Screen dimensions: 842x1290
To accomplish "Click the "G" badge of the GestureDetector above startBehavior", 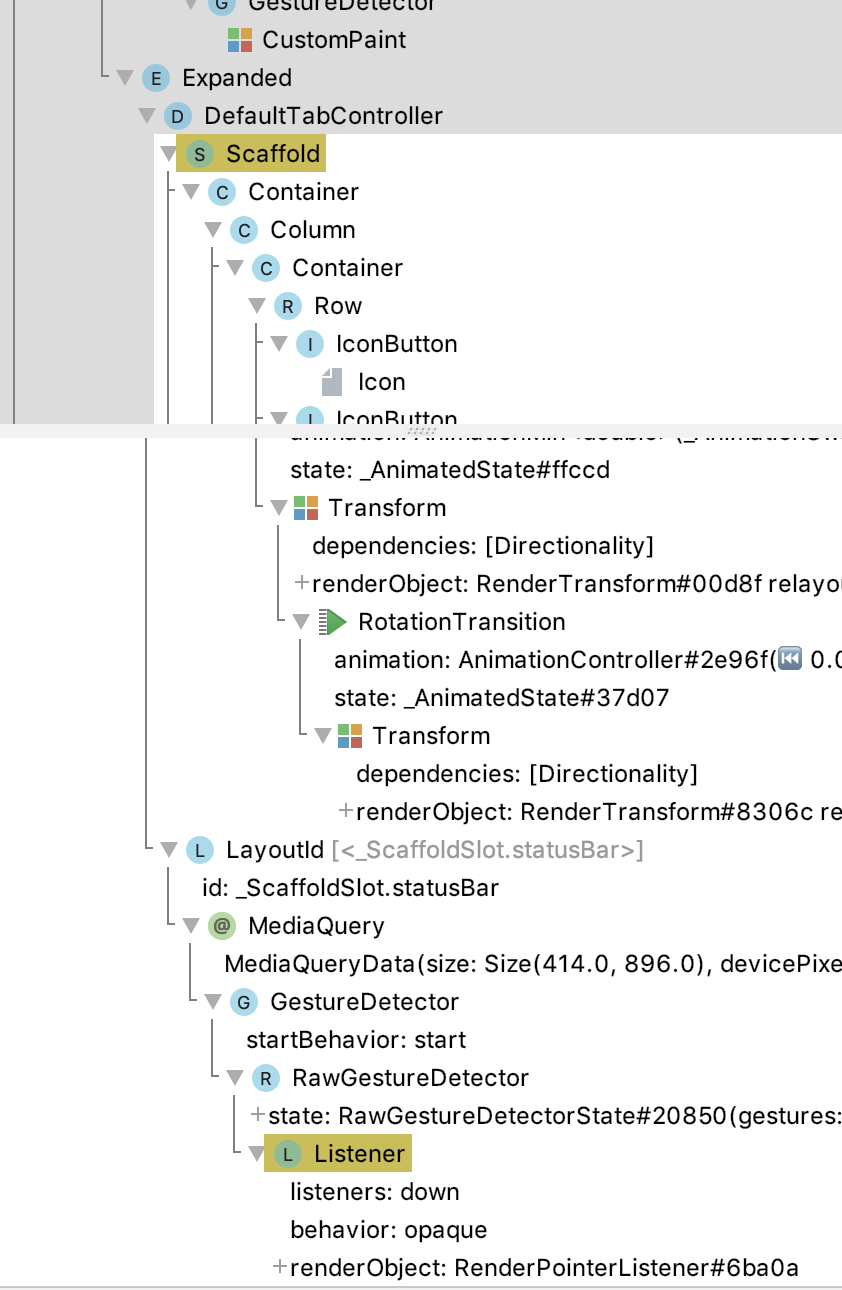I will pyautogui.click(x=244, y=1002).
